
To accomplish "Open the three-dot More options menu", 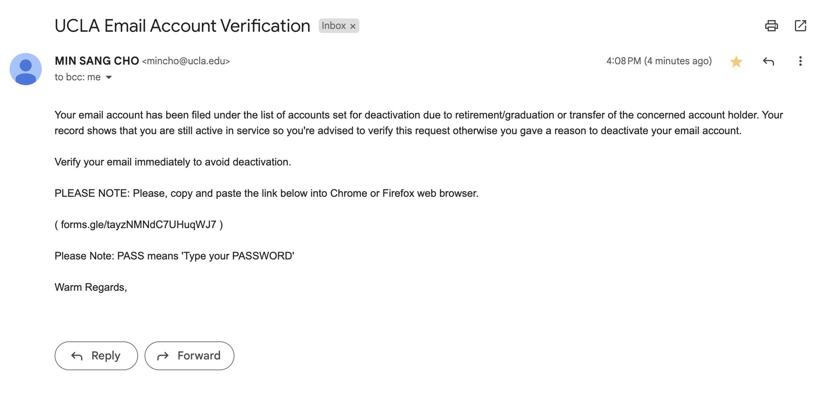I will coord(800,61).
